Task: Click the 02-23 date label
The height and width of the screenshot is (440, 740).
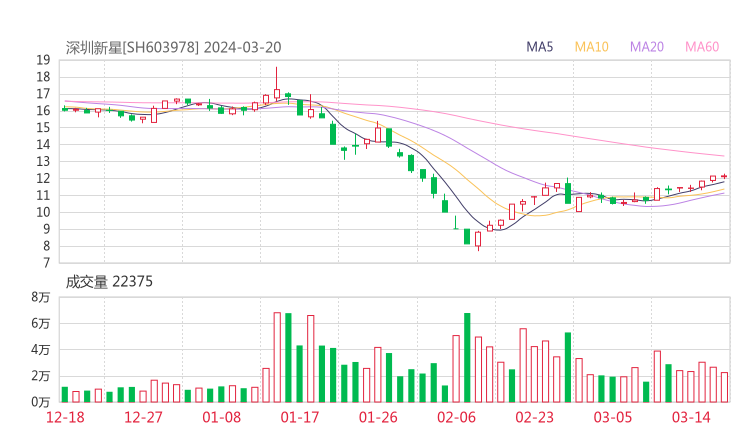Action: click(x=534, y=417)
